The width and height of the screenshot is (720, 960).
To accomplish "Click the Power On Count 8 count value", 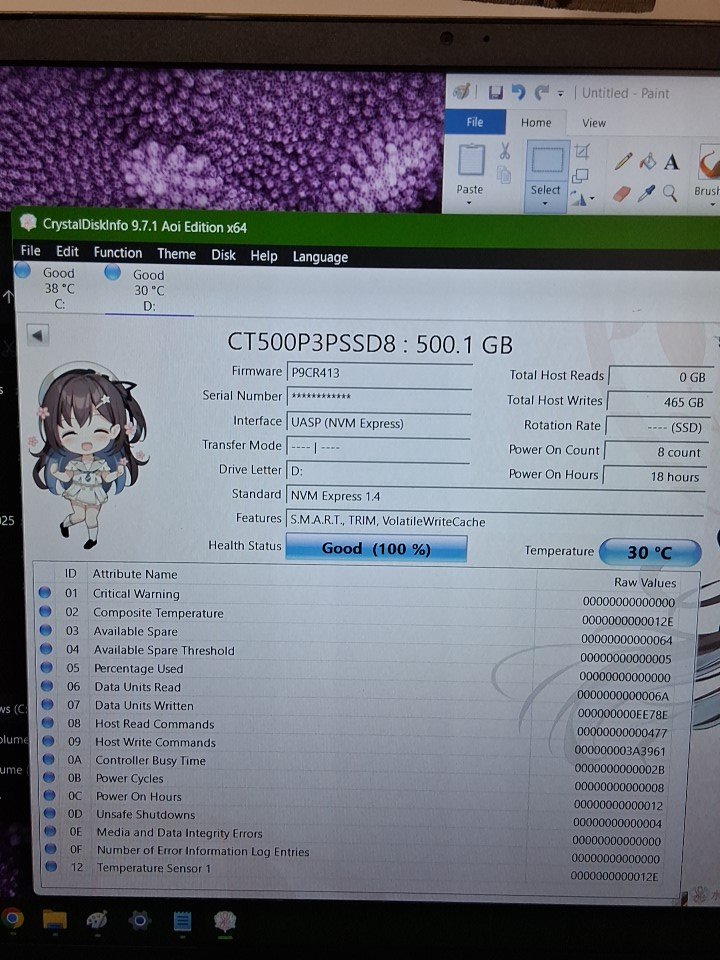I will tap(654, 452).
